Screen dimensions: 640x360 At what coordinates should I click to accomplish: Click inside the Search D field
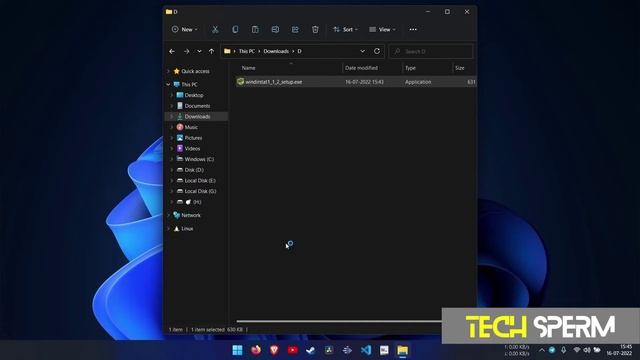[x=431, y=51]
